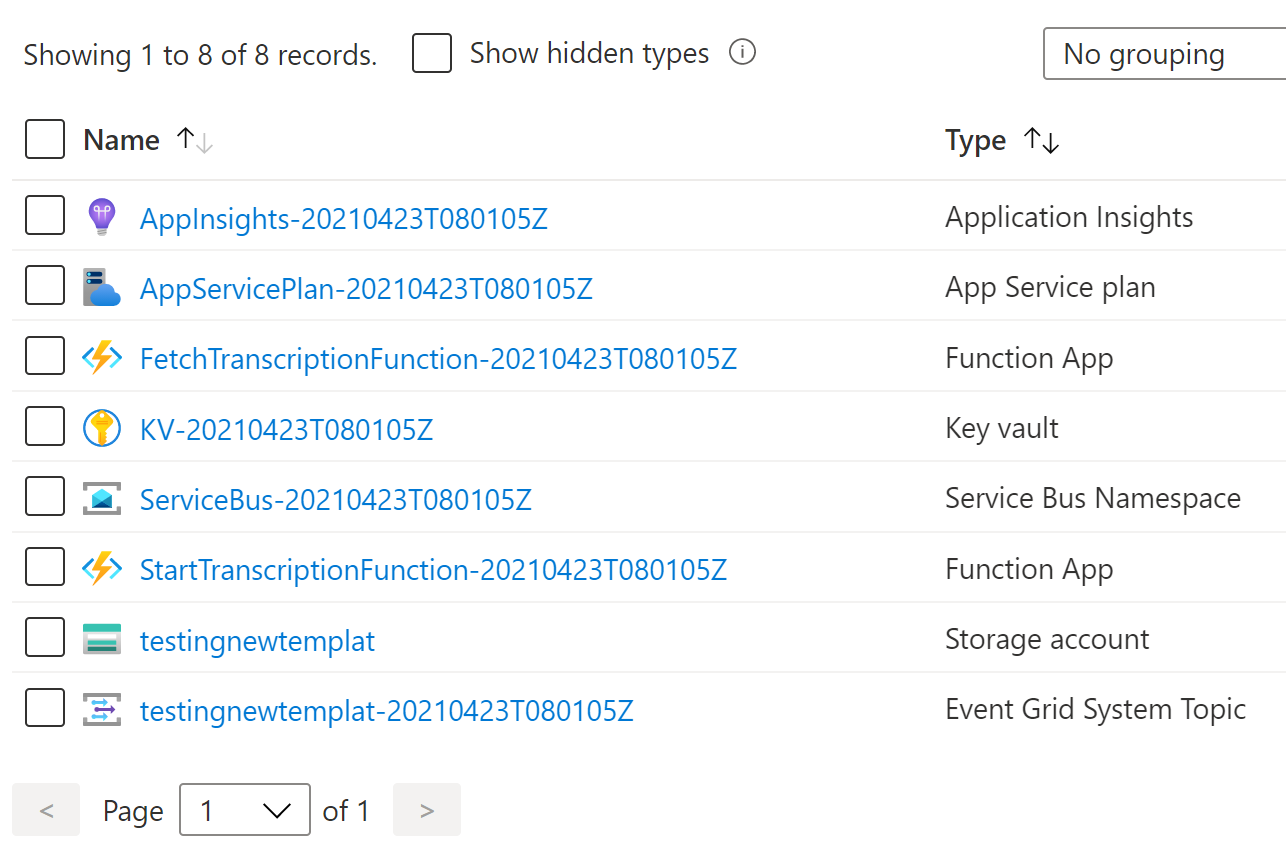The image size is (1286, 859).
Task: Enable the Show hidden types checkbox
Action: coord(432,54)
